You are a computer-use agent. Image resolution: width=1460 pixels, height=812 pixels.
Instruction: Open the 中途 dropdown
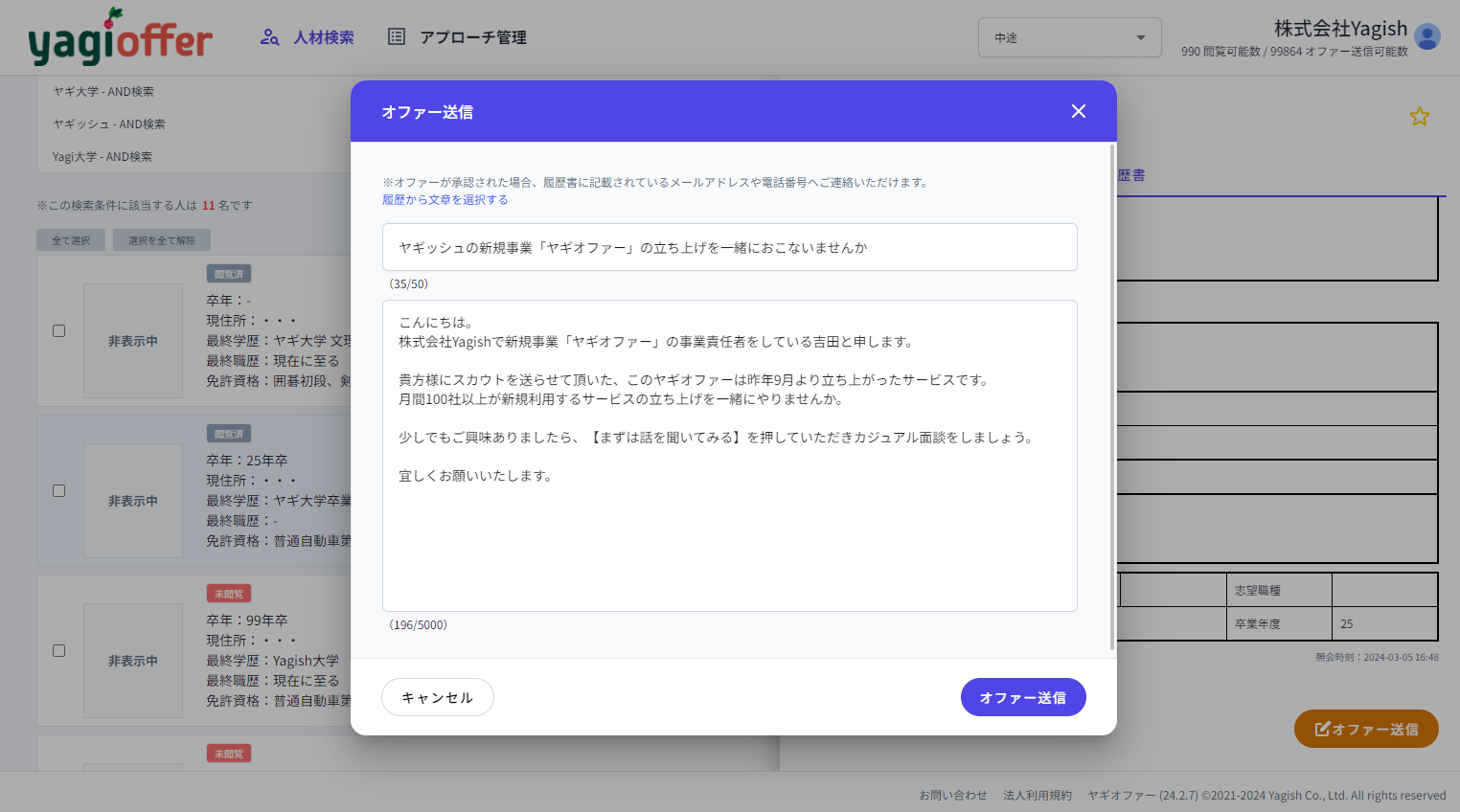1069,37
